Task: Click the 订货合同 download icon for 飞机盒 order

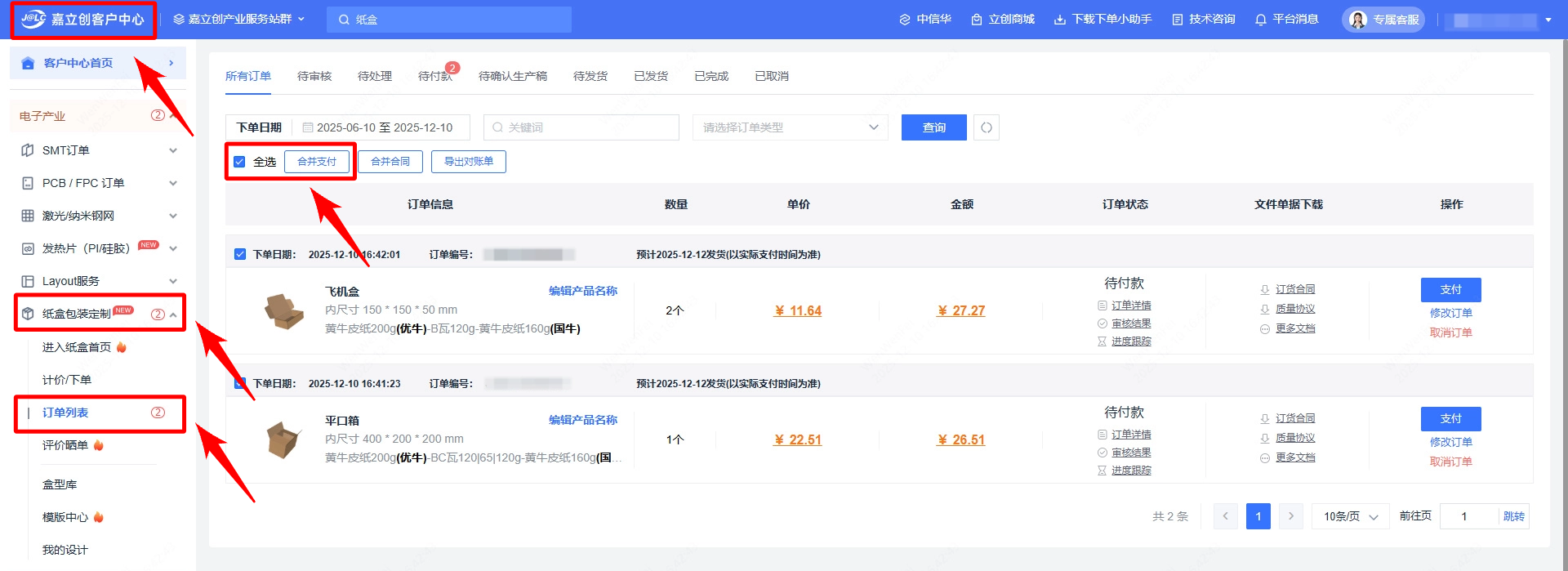Action: point(1265,289)
